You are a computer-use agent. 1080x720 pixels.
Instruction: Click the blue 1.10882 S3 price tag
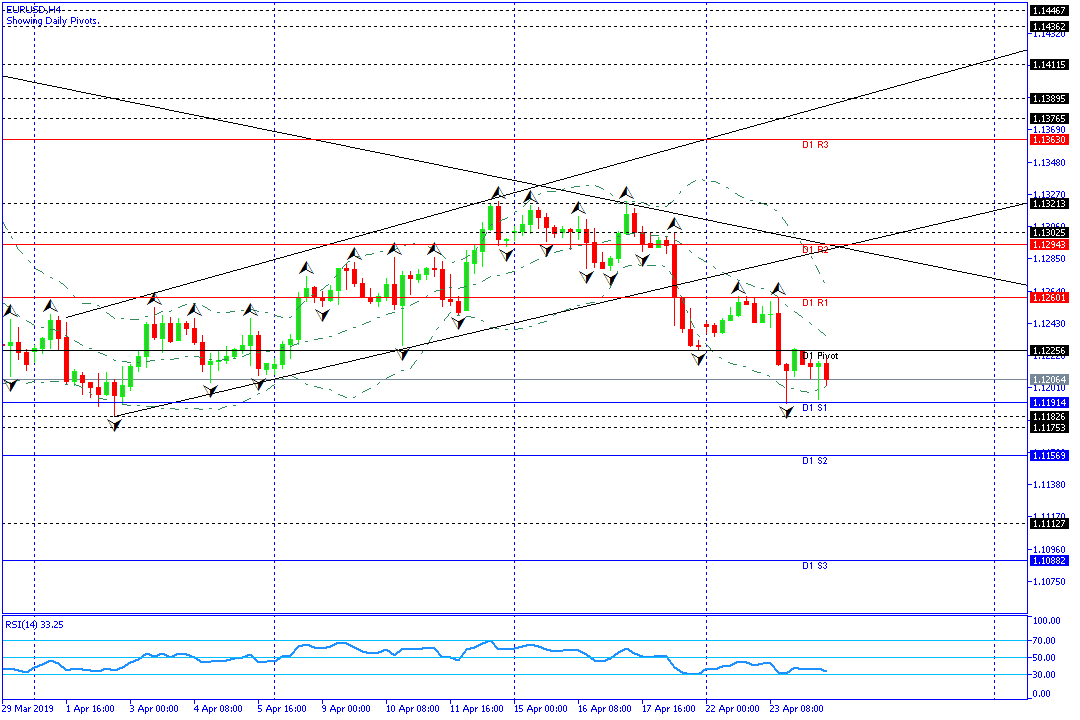tap(1048, 561)
